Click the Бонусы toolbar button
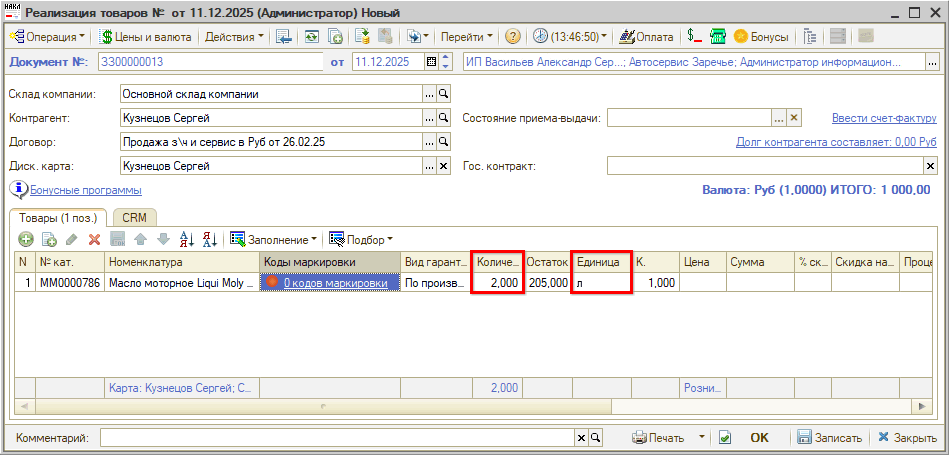The width and height of the screenshot is (949, 455). 761,37
